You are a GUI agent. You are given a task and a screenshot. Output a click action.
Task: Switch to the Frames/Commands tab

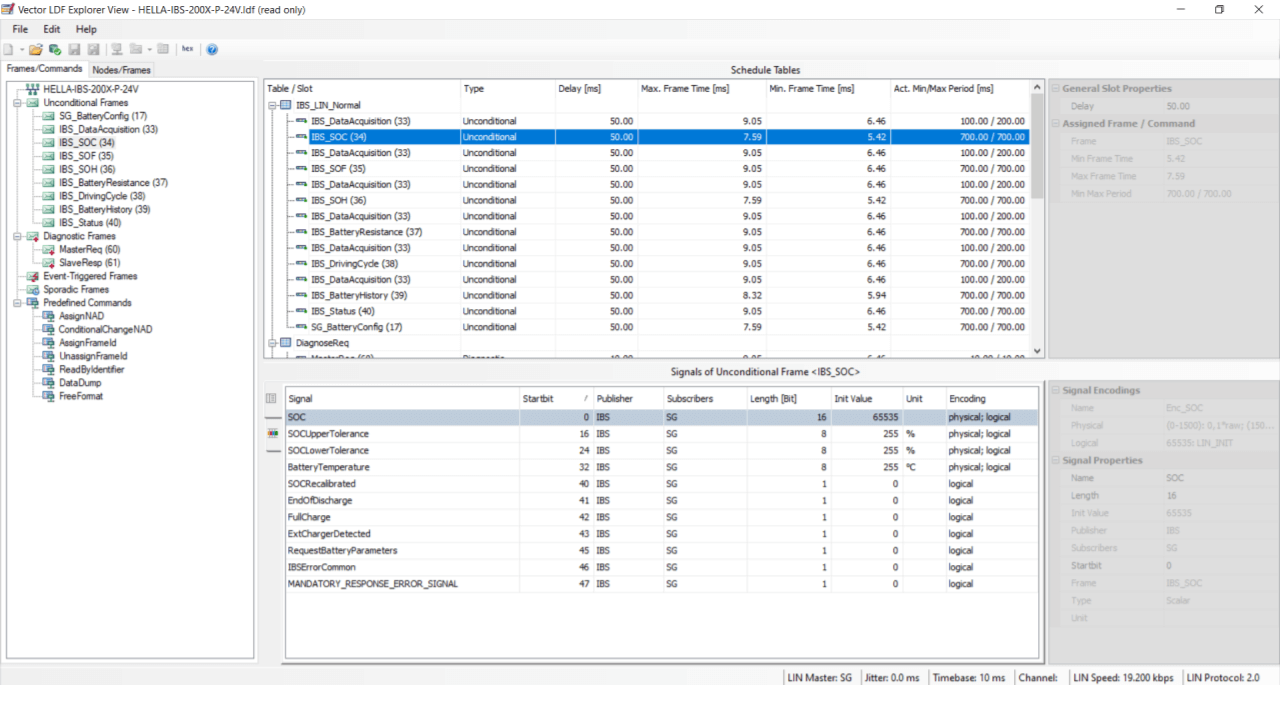44,69
